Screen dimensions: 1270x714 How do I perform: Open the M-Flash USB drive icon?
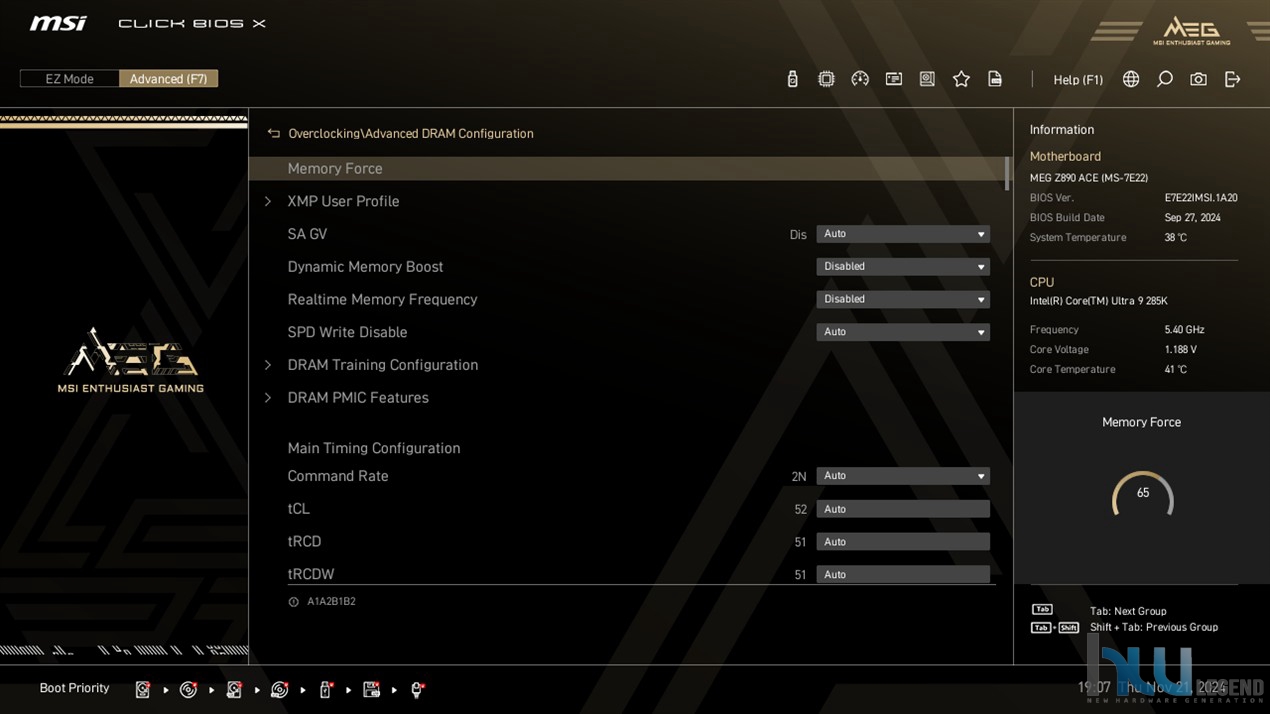792,79
